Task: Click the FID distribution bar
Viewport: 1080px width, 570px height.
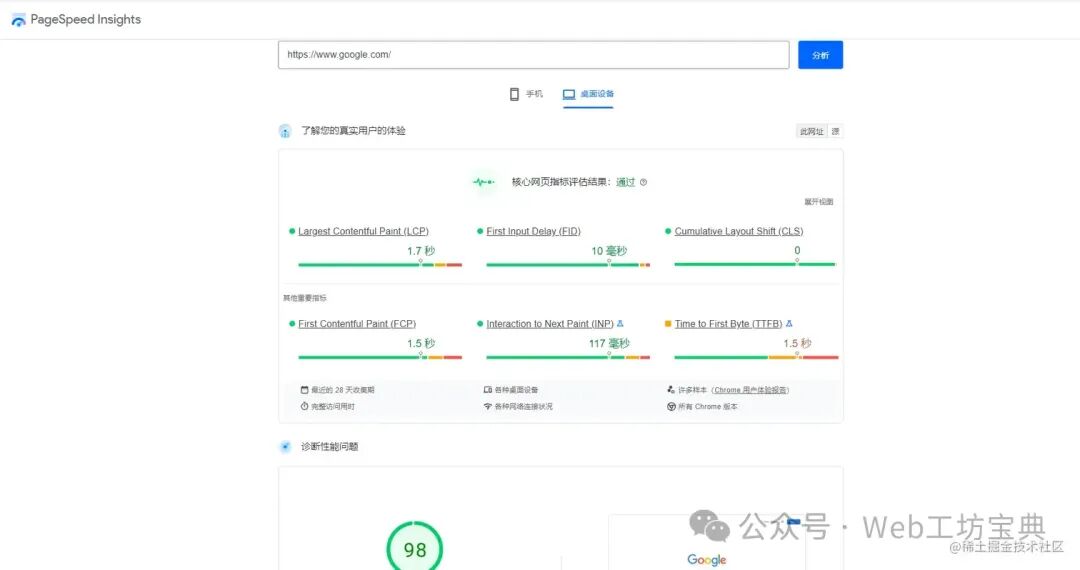Action: pyautogui.click(x=568, y=265)
